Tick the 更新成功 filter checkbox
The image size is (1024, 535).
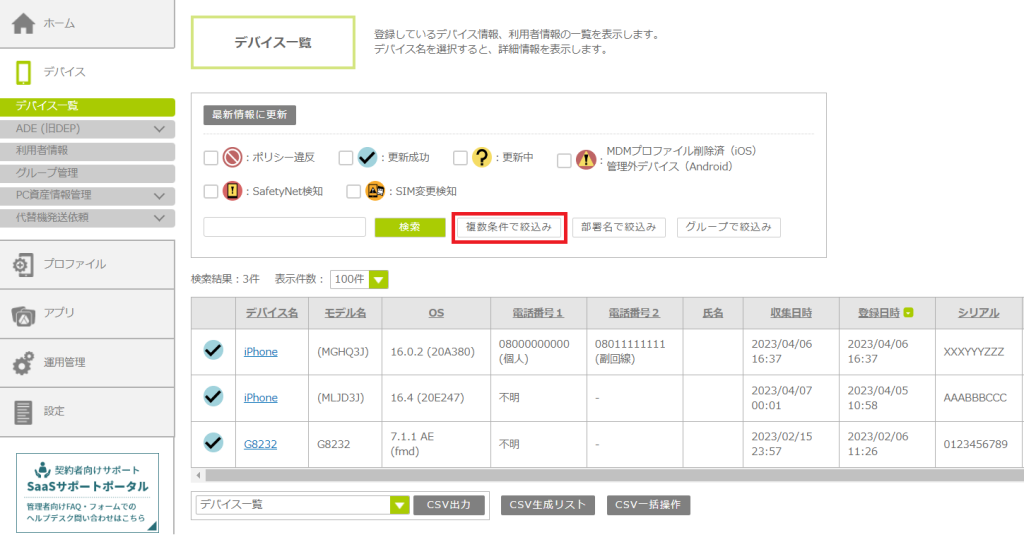[x=345, y=158]
